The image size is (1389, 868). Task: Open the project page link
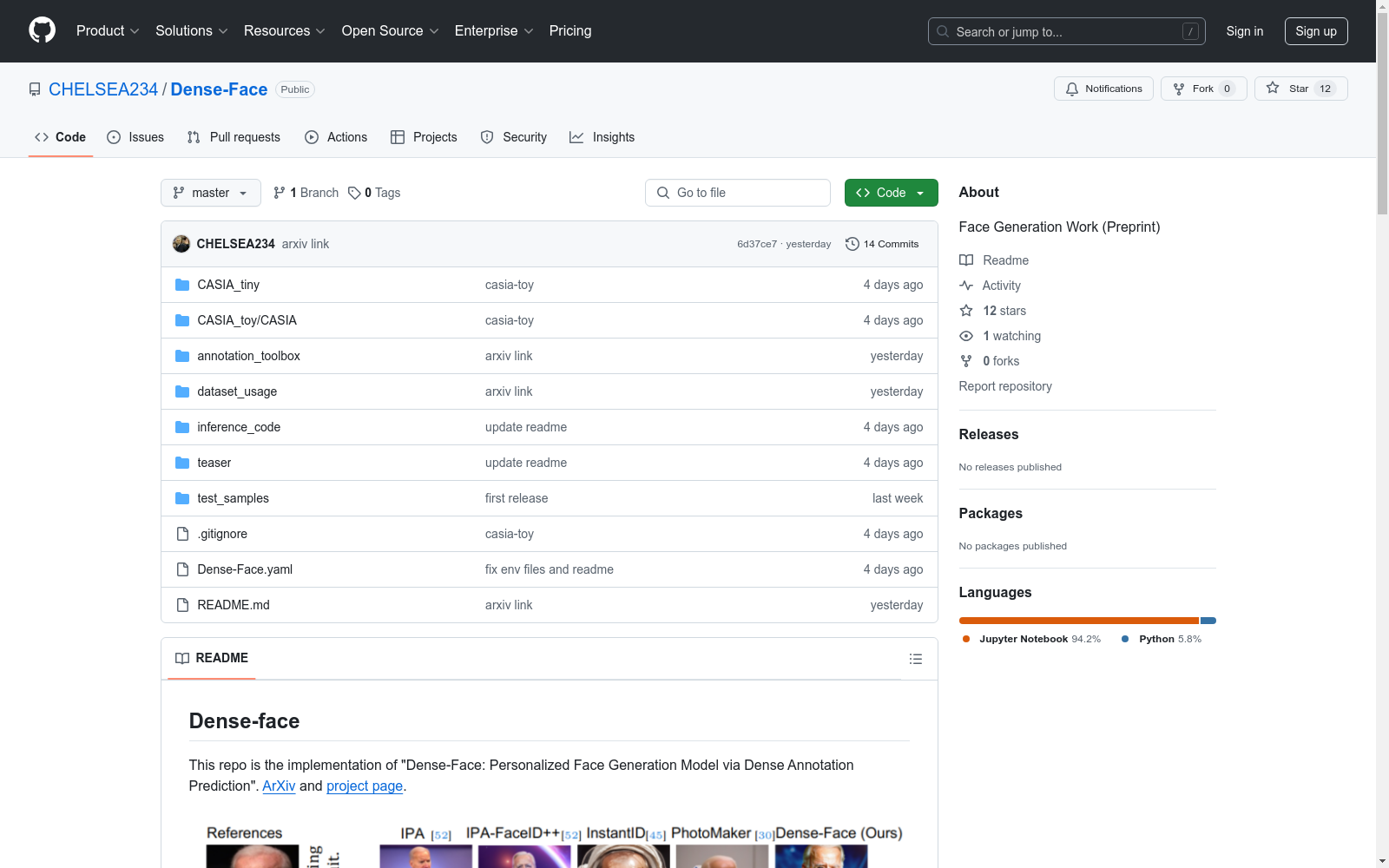tap(365, 786)
